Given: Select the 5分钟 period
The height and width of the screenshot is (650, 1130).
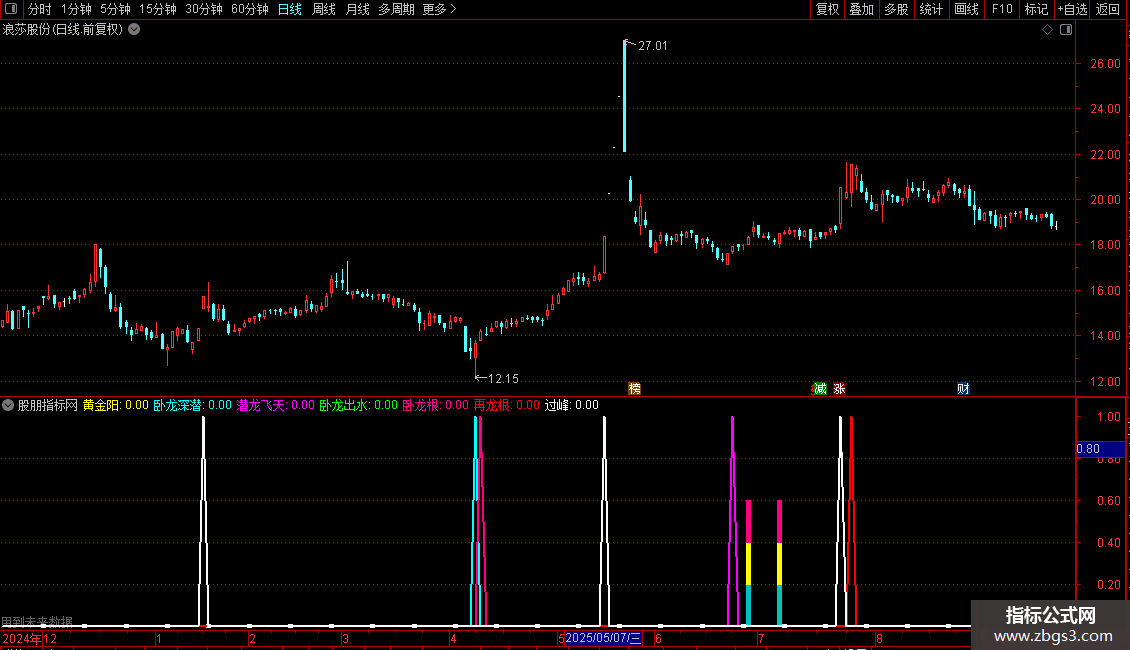Looking at the screenshot, I should click(x=115, y=9).
